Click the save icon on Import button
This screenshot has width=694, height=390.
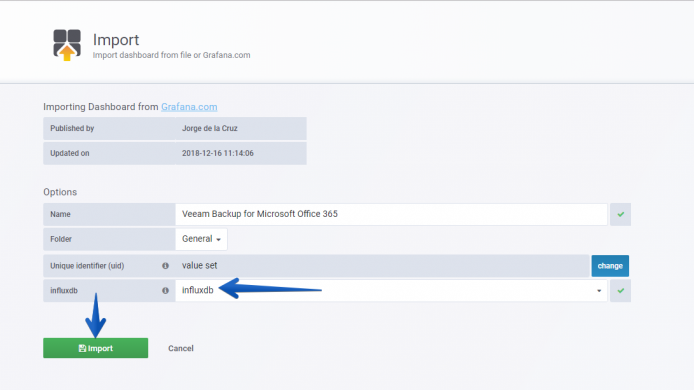(82, 348)
